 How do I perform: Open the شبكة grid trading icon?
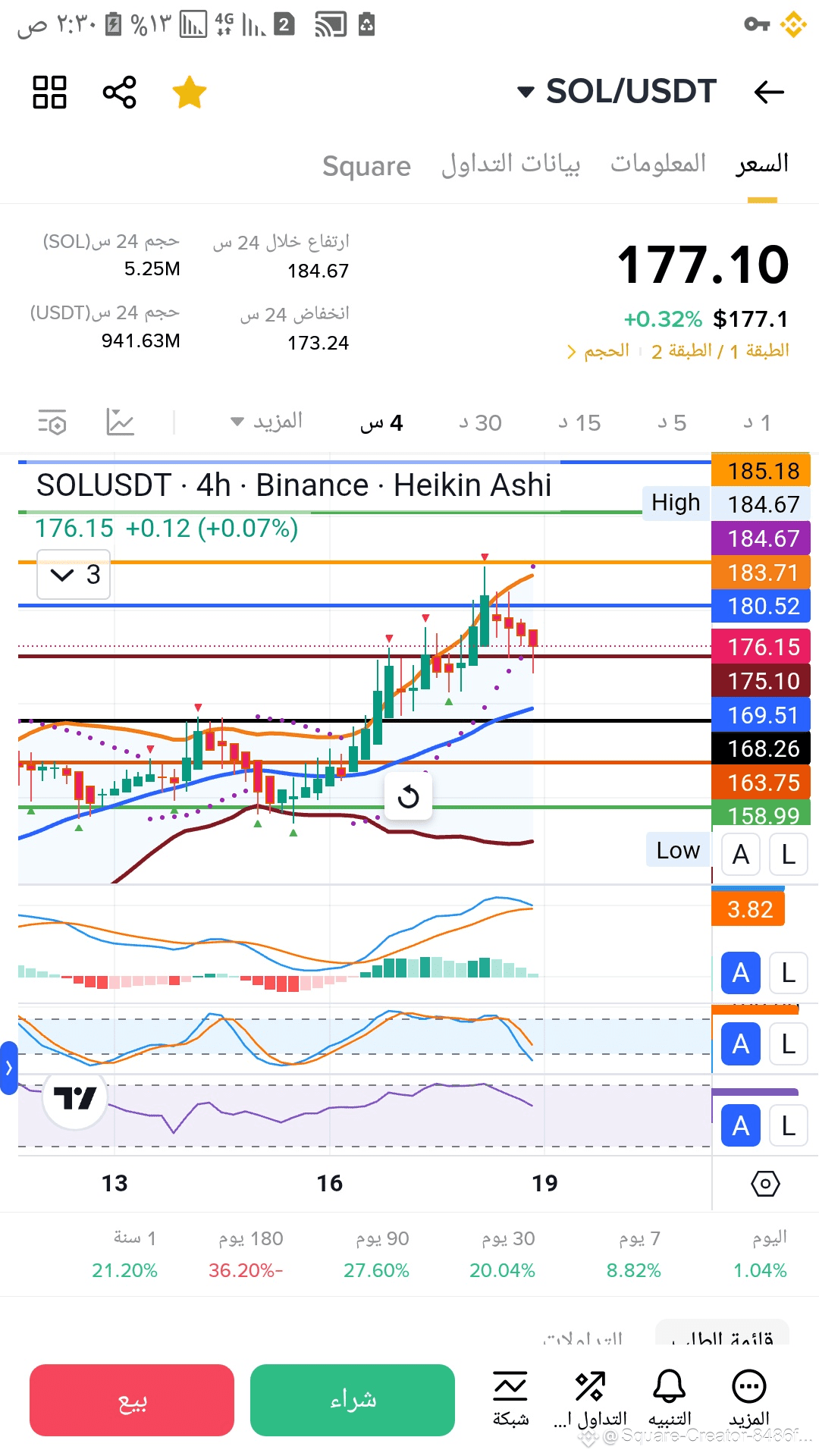(510, 1398)
